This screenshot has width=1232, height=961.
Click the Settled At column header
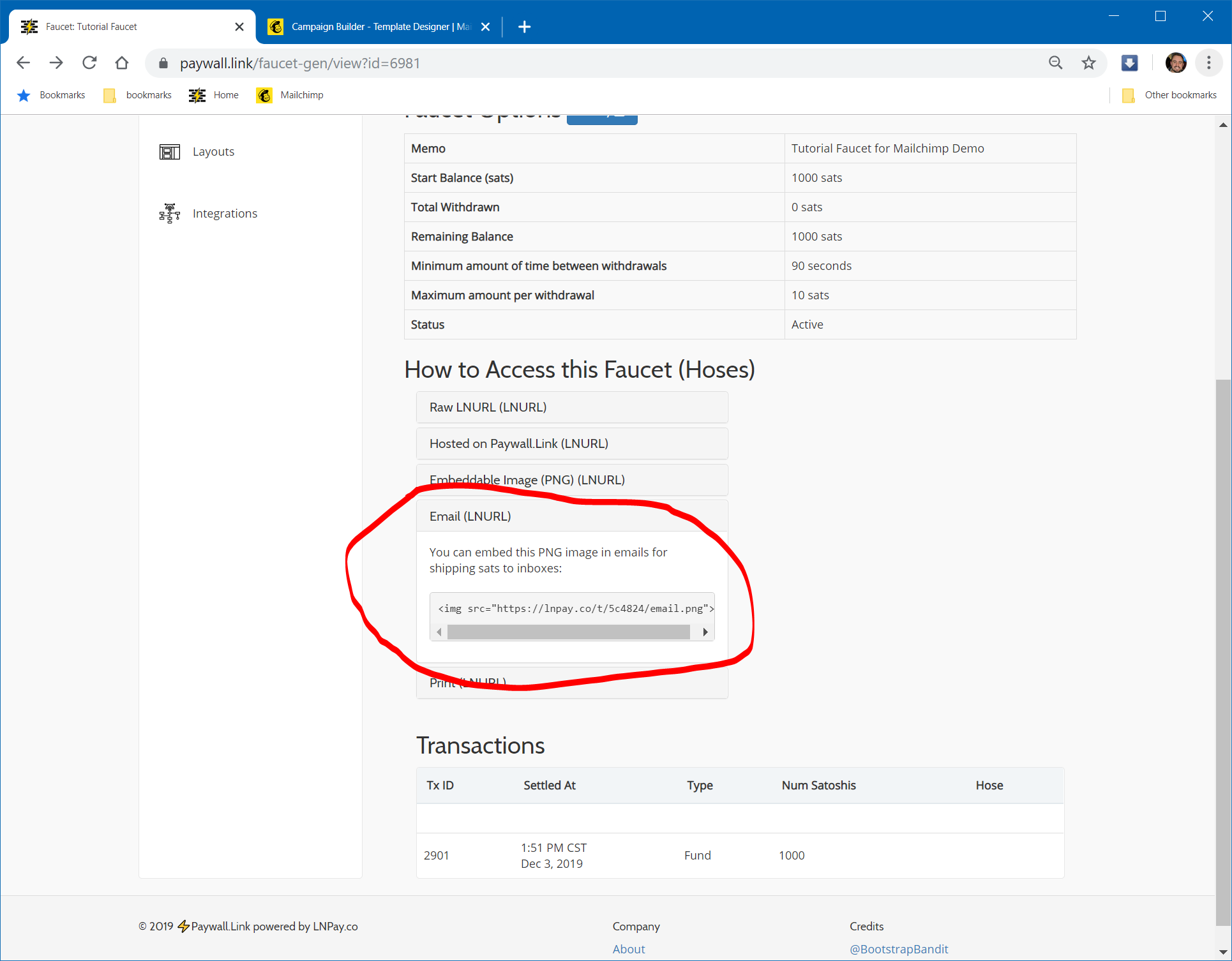point(550,786)
